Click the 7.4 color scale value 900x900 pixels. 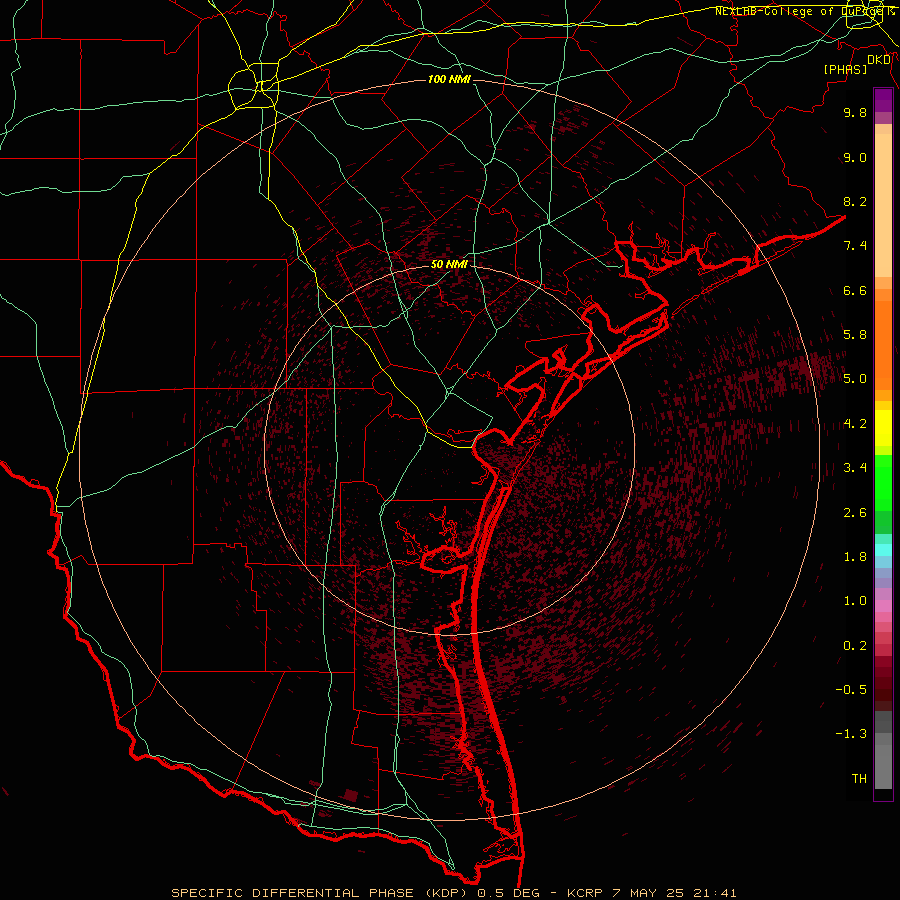pos(855,246)
